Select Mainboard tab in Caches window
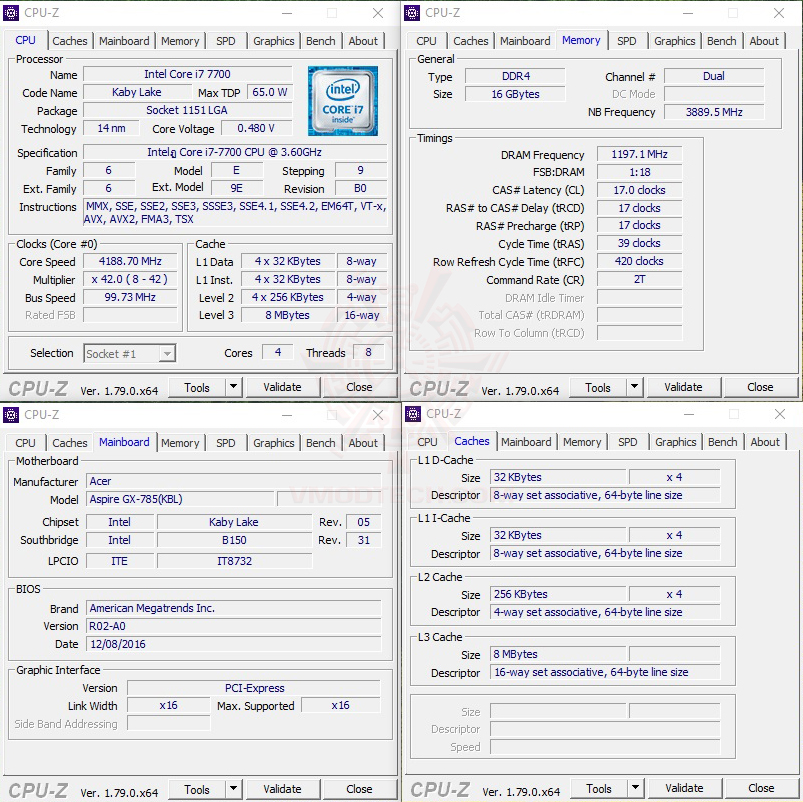Image resolution: width=803 pixels, height=802 pixels. (526, 442)
